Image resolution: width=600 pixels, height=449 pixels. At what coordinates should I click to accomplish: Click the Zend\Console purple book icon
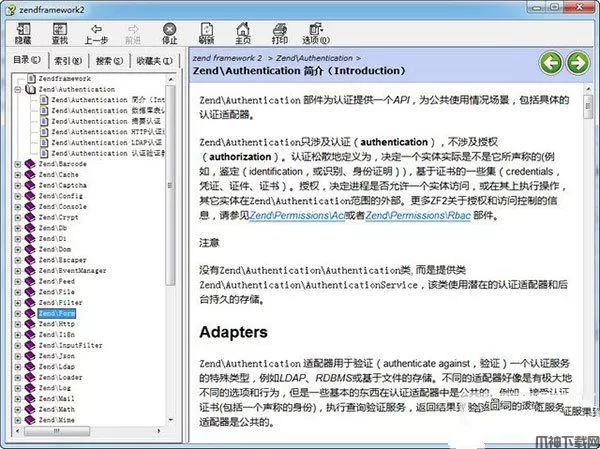pyautogui.click(x=30, y=207)
